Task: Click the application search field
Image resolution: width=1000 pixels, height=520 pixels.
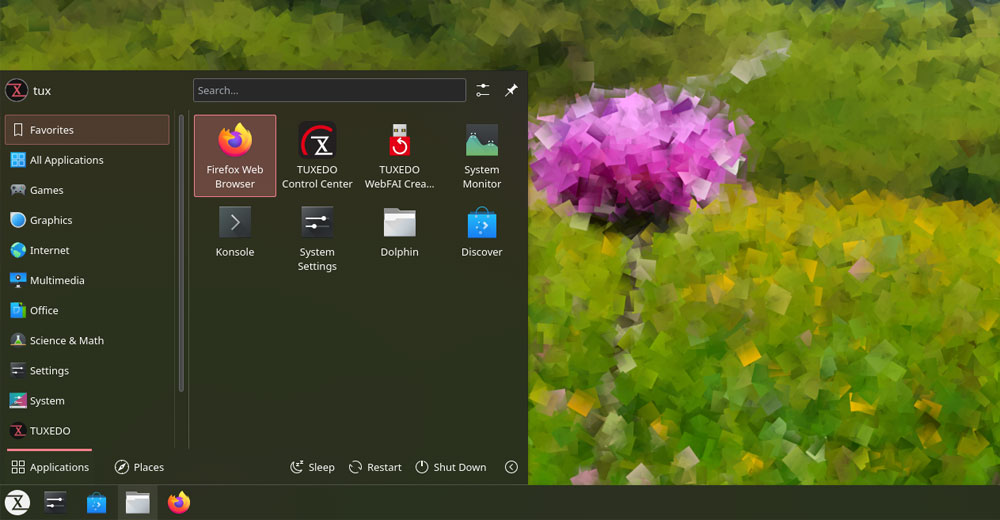Action: [x=329, y=90]
